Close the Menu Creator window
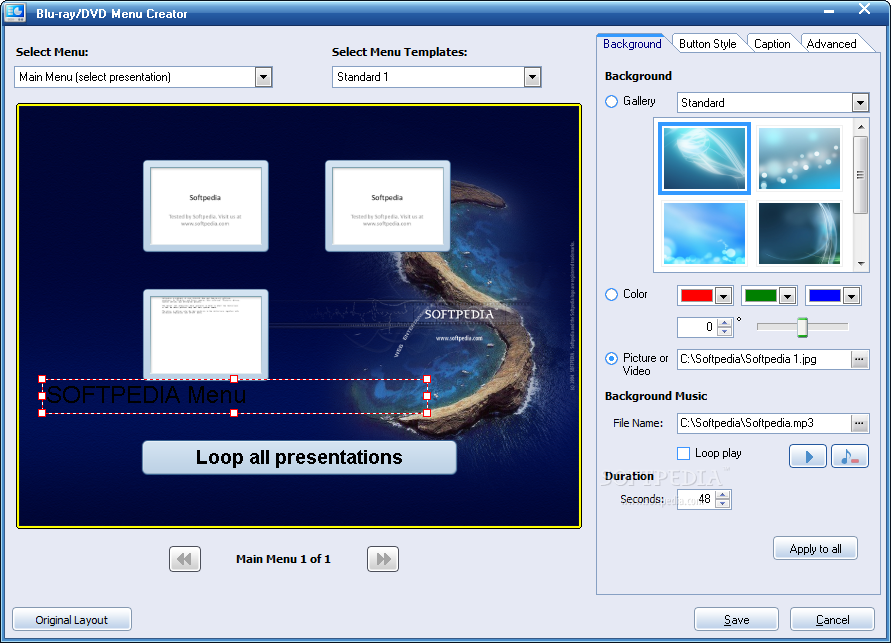The height and width of the screenshot is (643, 891). tap(864, 9)
